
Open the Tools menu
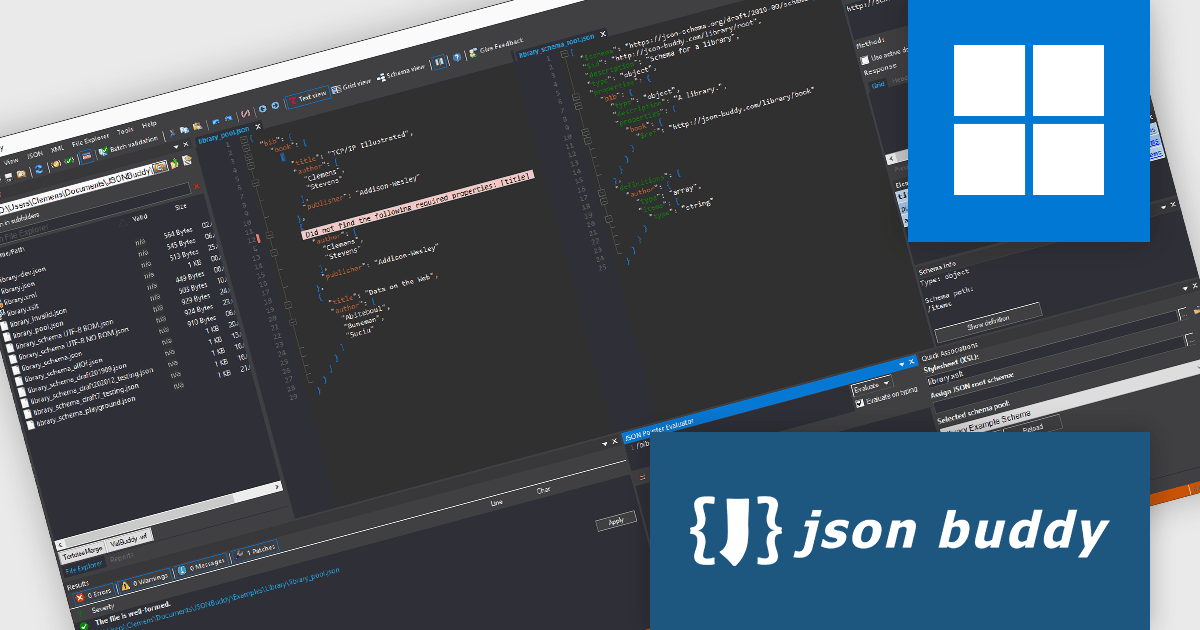(x=126, y=129)
